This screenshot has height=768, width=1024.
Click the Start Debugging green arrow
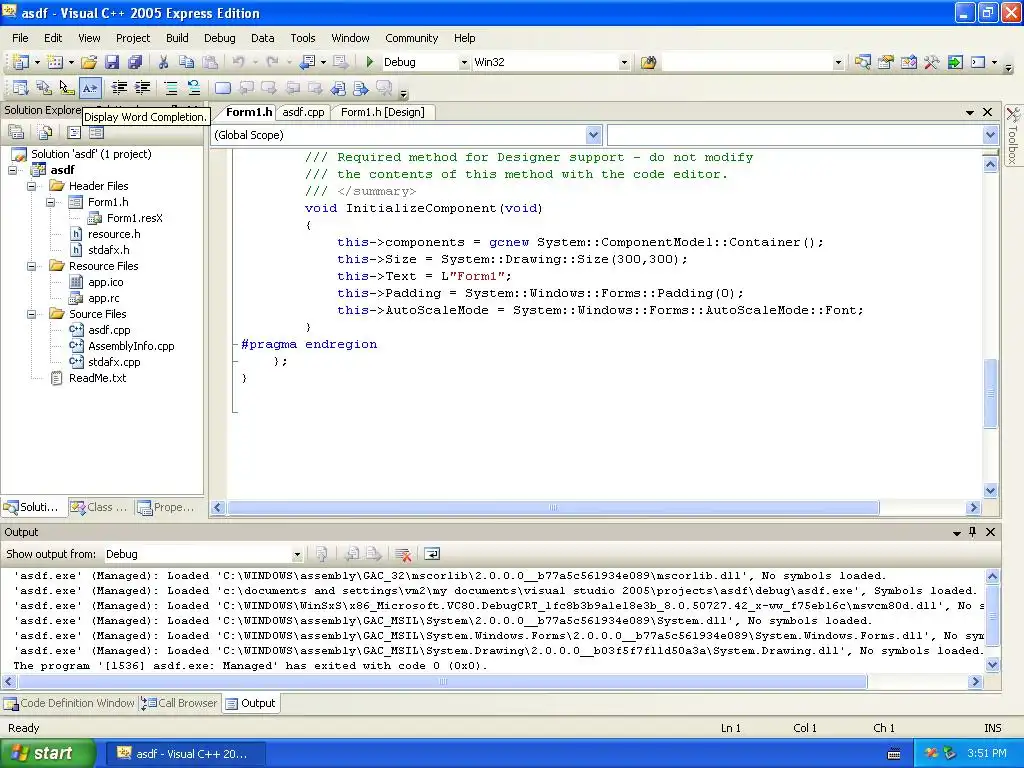[370, 62]
